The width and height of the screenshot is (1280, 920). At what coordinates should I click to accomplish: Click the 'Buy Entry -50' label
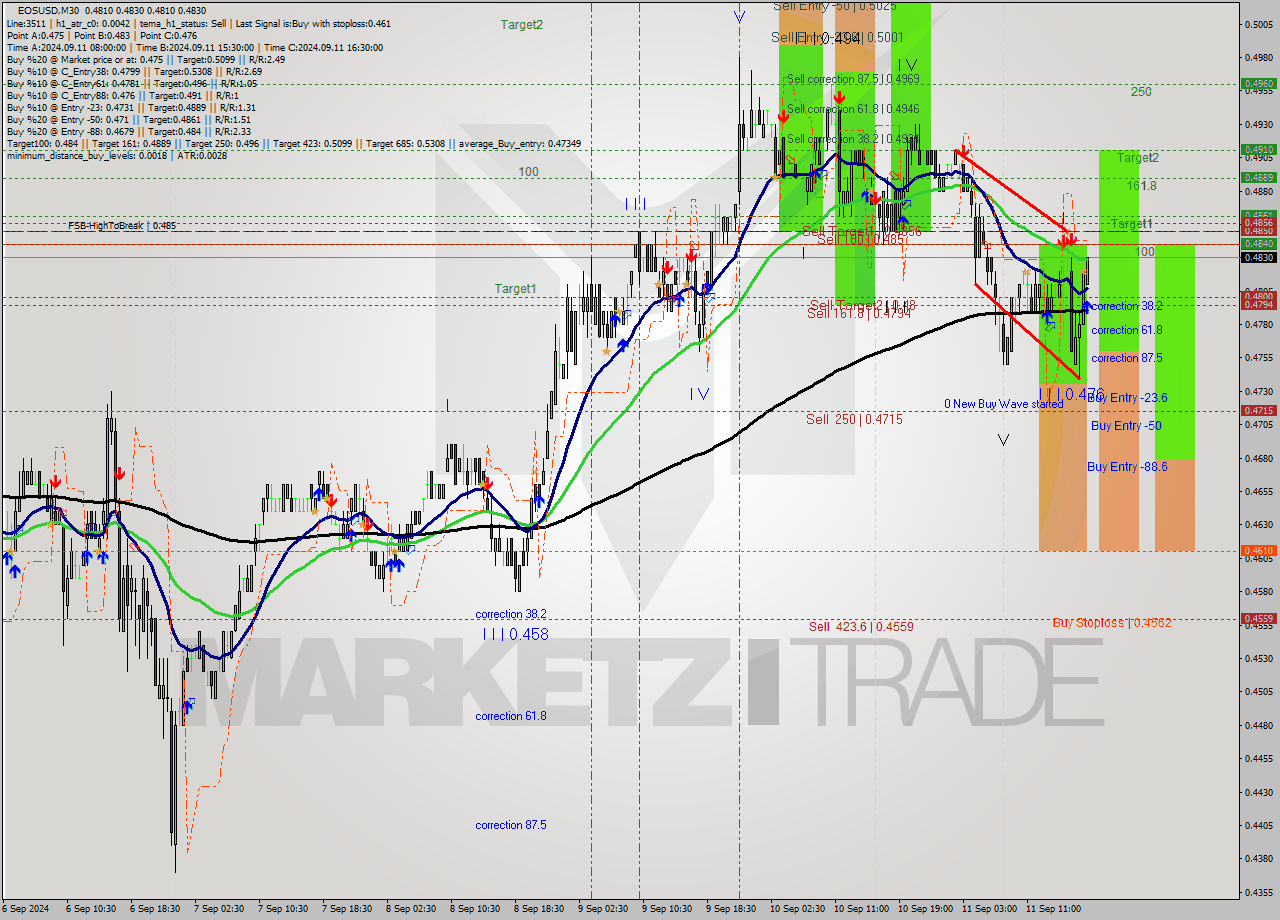[x=1126, y=426]
